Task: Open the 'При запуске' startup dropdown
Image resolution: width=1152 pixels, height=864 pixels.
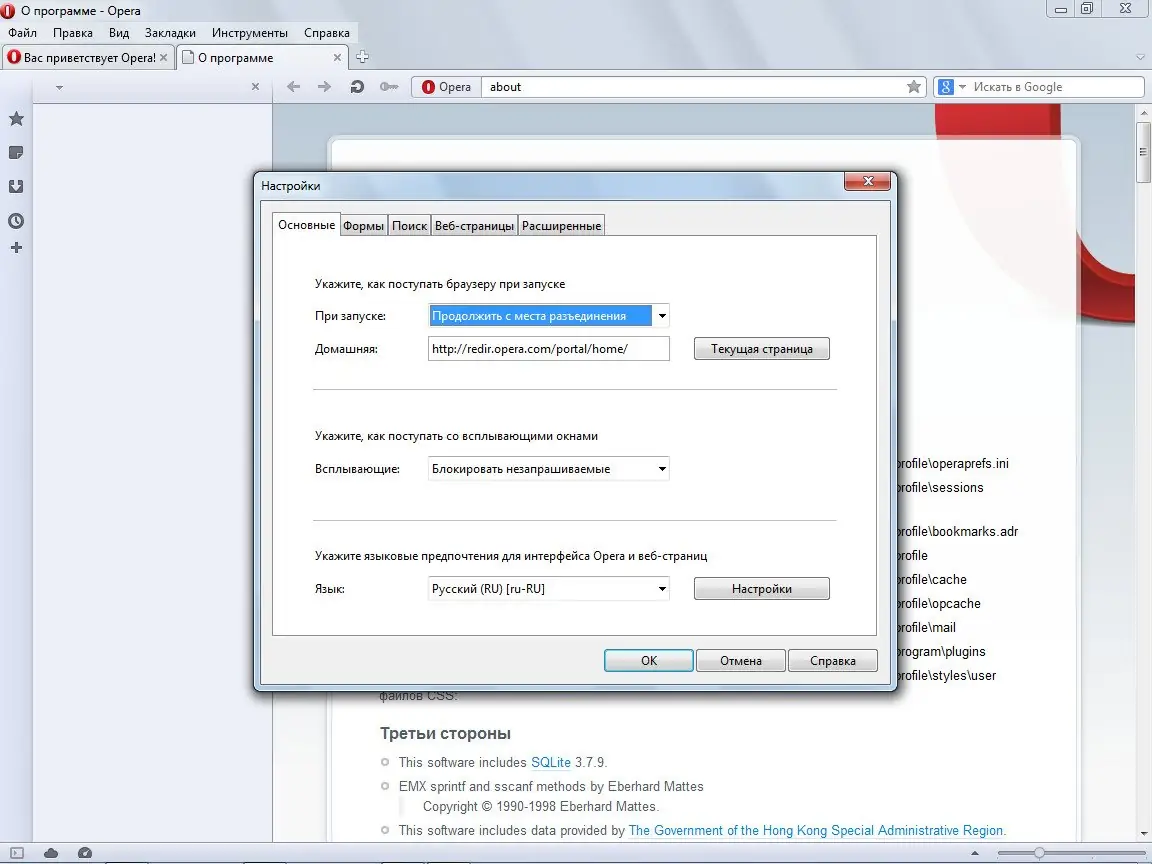Action: [661, 316]
